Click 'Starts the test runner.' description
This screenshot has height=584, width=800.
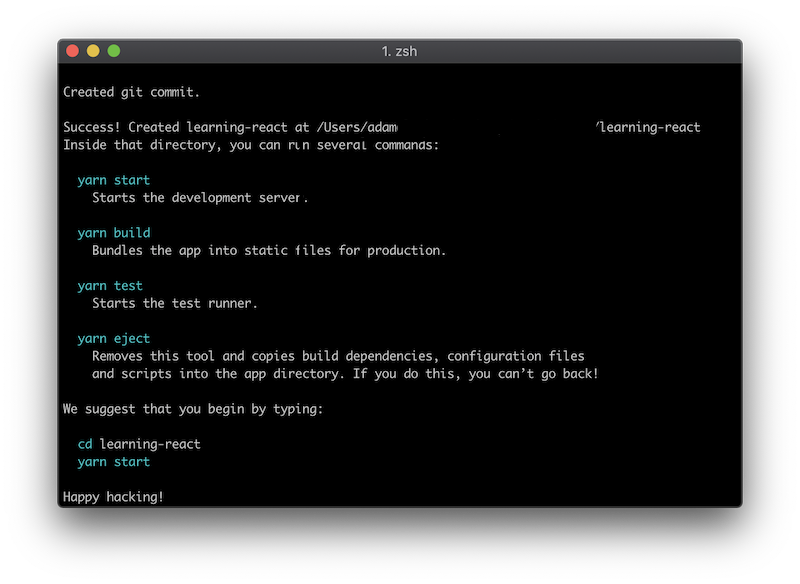point(174,303)
